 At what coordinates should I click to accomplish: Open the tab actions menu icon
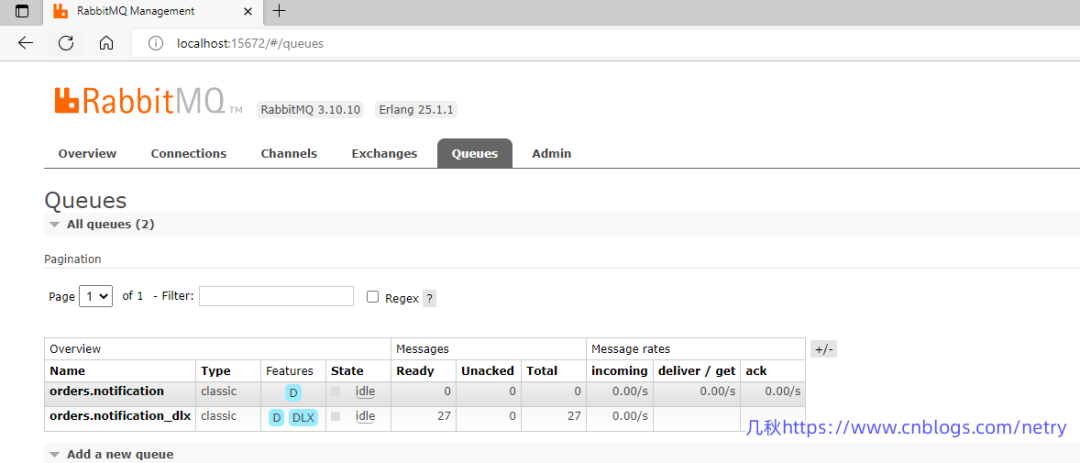(x=22, y=11)
